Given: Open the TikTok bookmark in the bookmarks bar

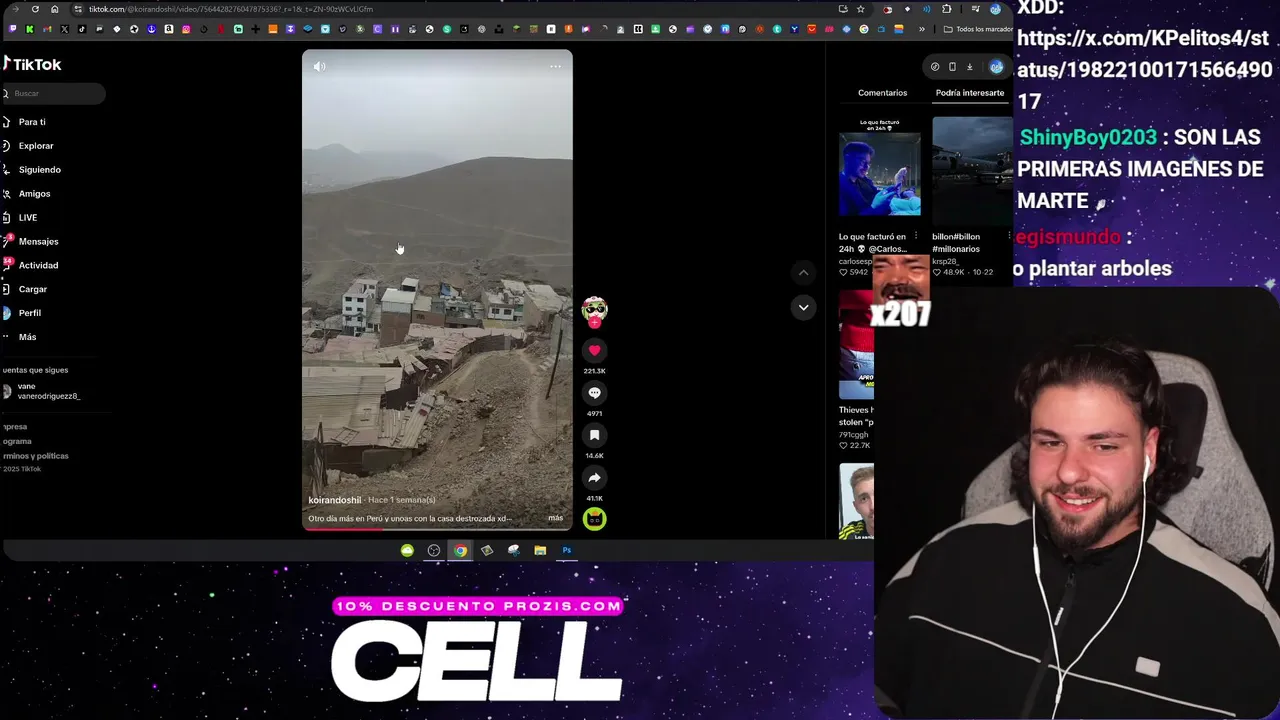Looking at the screenshot, I should (82, 29).
